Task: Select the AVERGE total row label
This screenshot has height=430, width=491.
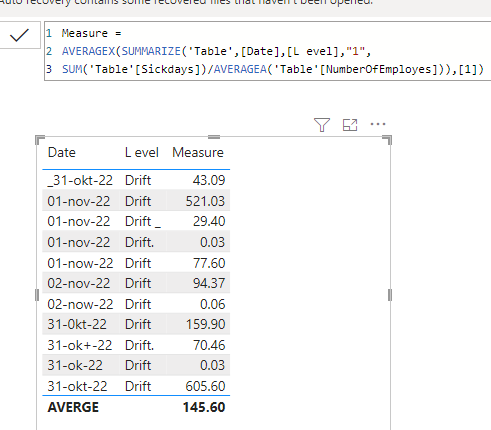Action: click(x=73, y=407)
